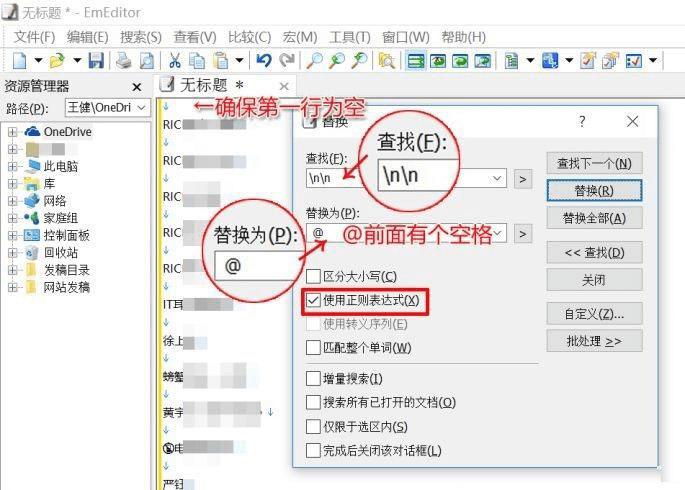Viewport: 685px width, 490px height.
Task: Click the third green wrap mode icon
Action: pyautogui.click(x=460, y=60)
